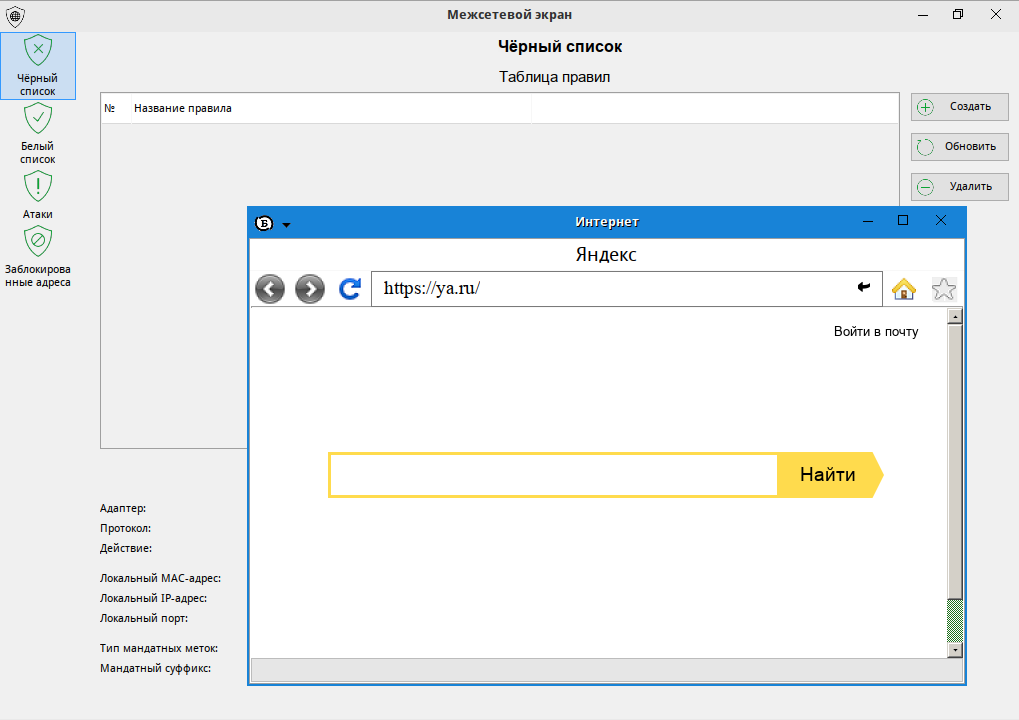Go forward in the Интернет browser
The width and height of the screenshot is (1019, 720).
coord(310,289)
